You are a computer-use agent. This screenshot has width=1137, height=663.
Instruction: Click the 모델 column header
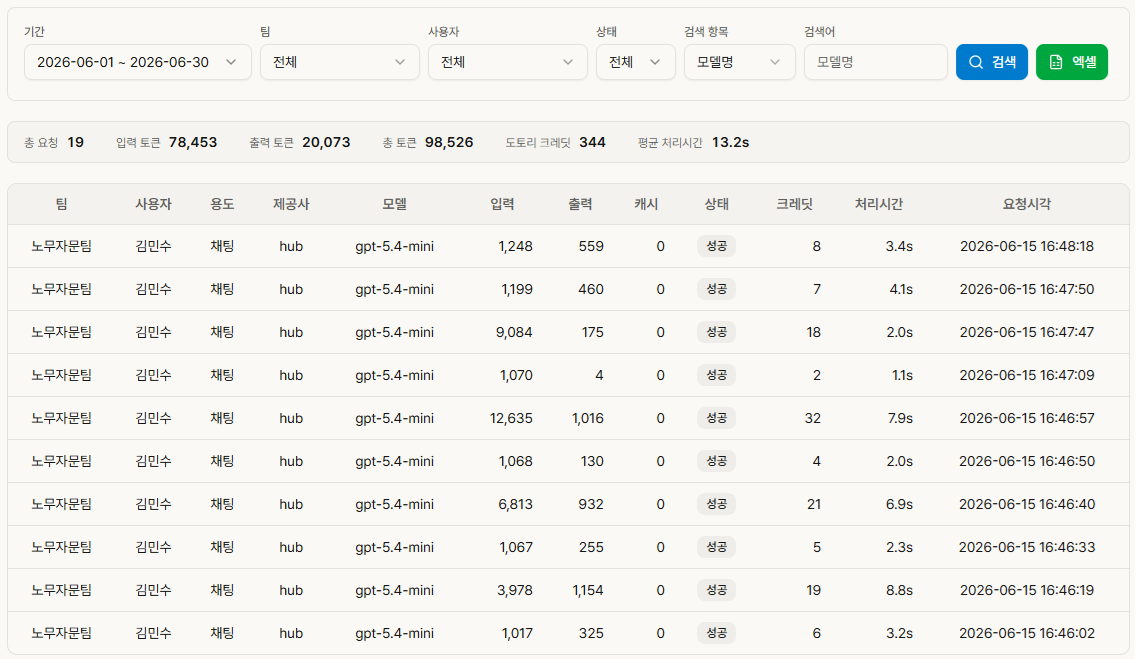click(394, 205)
